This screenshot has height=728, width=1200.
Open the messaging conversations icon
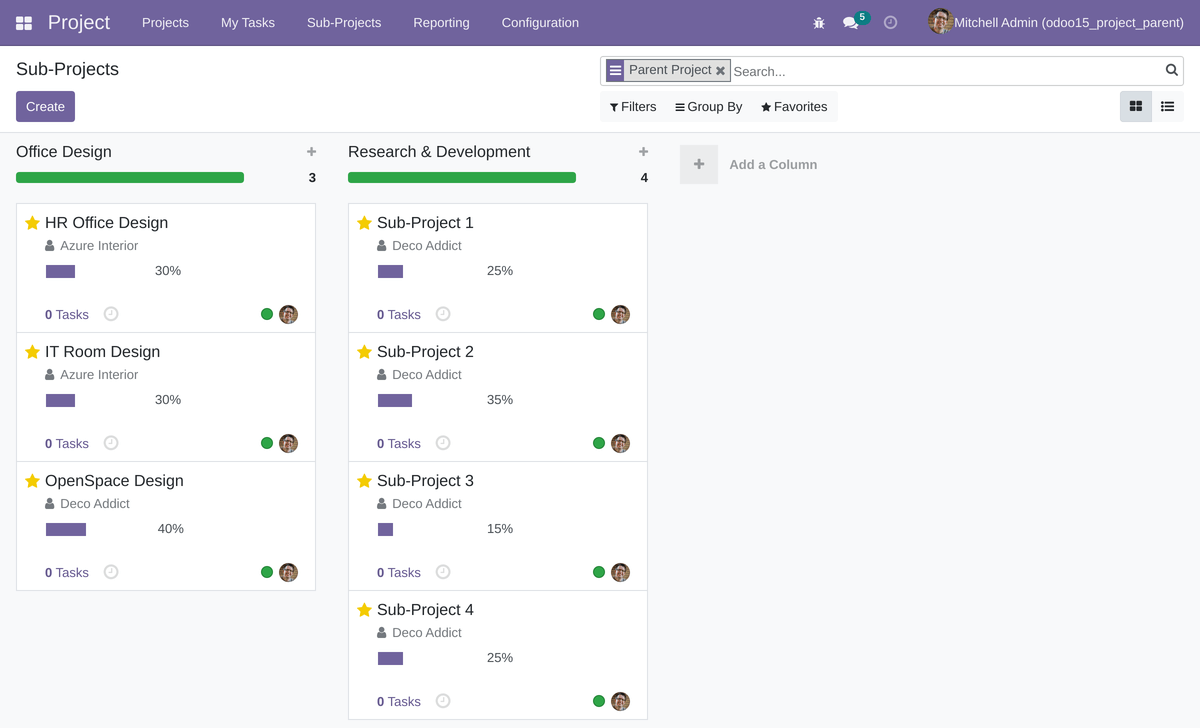[850, 22]
